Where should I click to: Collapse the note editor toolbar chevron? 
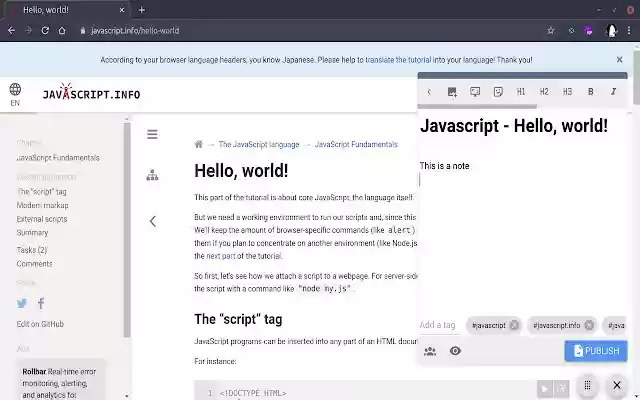(x=429, y=92)
